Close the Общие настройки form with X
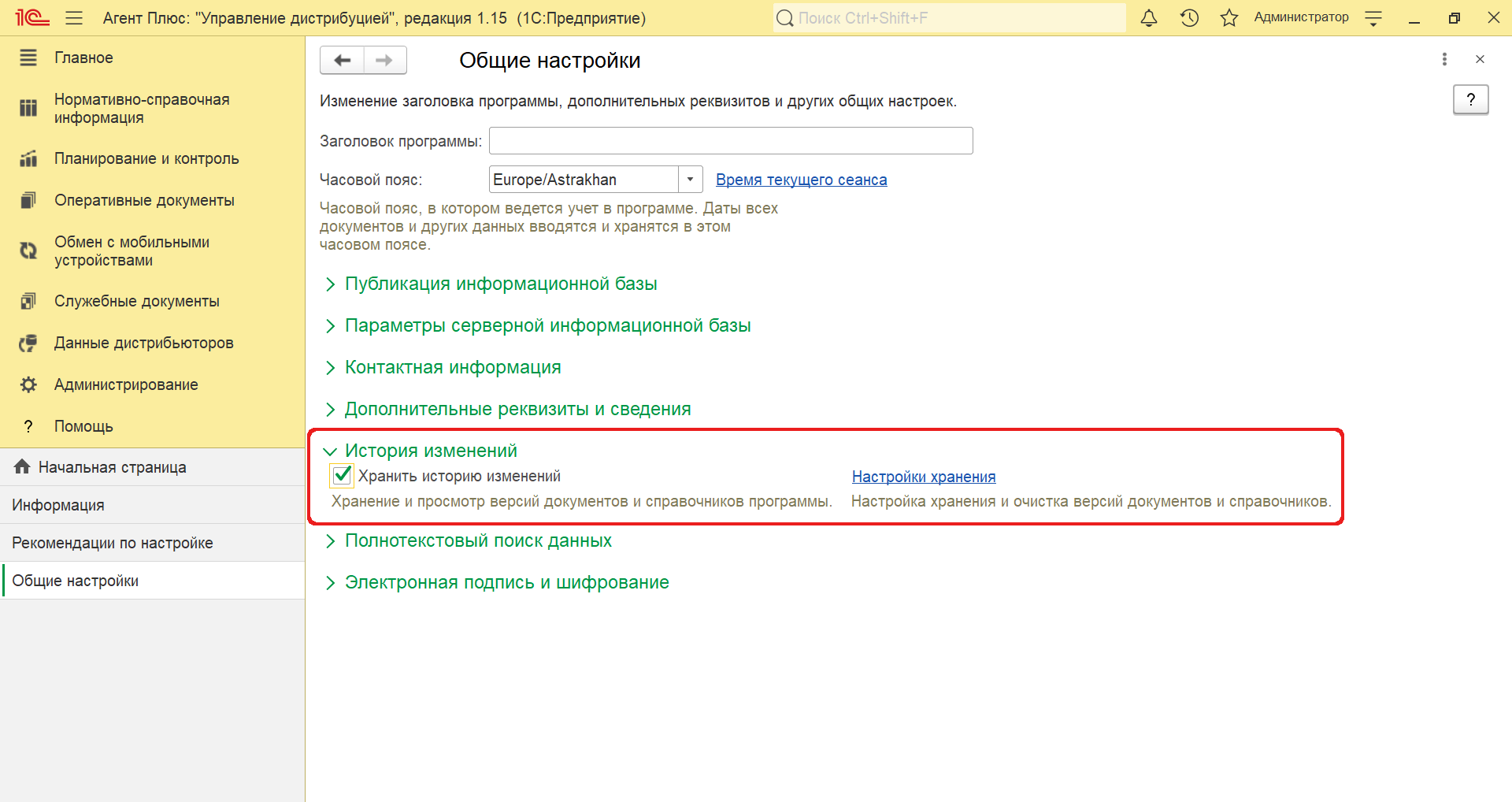1512x802 pixels. point(1480,59)
